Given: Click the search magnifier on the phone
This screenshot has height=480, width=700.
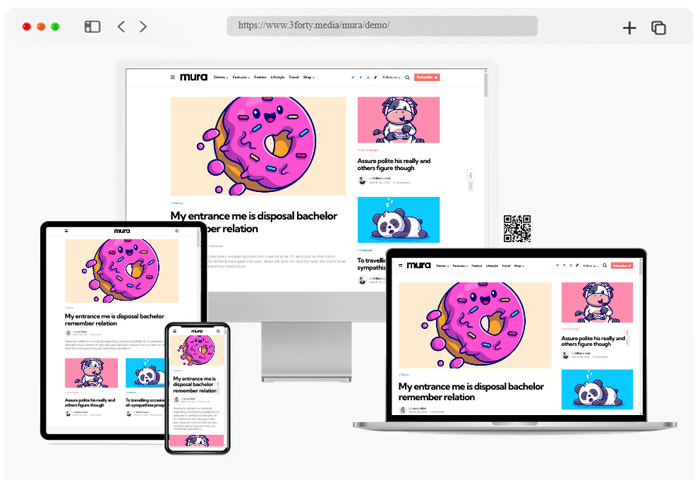Looking at the screenshot, I should (218, 331).
